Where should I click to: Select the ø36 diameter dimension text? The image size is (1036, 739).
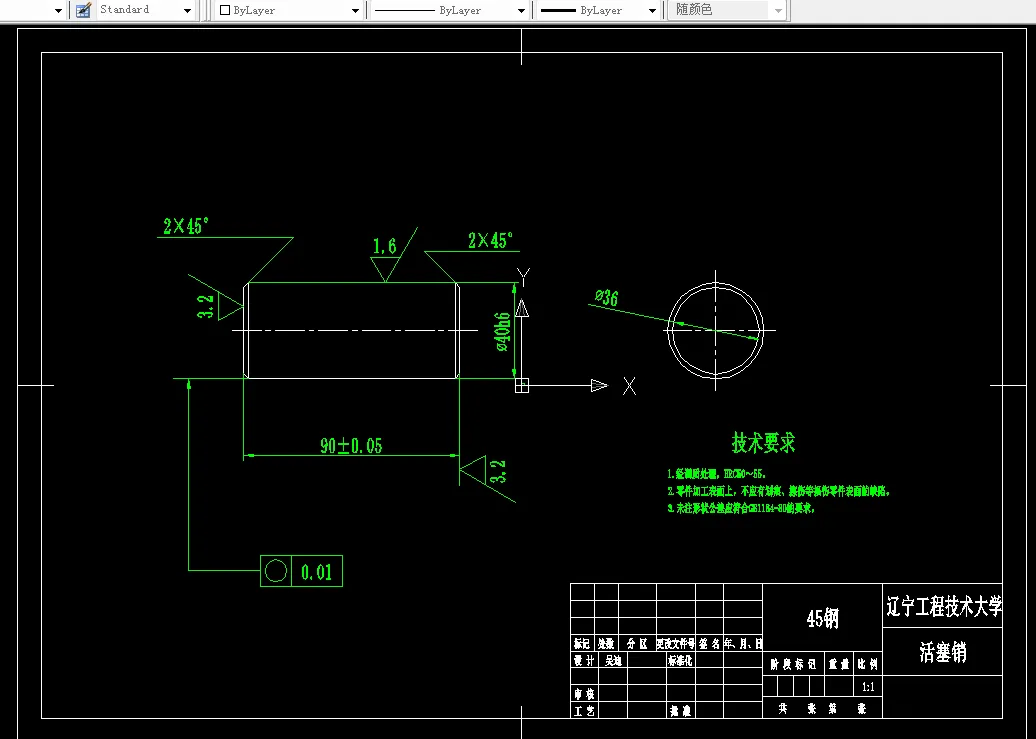[607, 297]
